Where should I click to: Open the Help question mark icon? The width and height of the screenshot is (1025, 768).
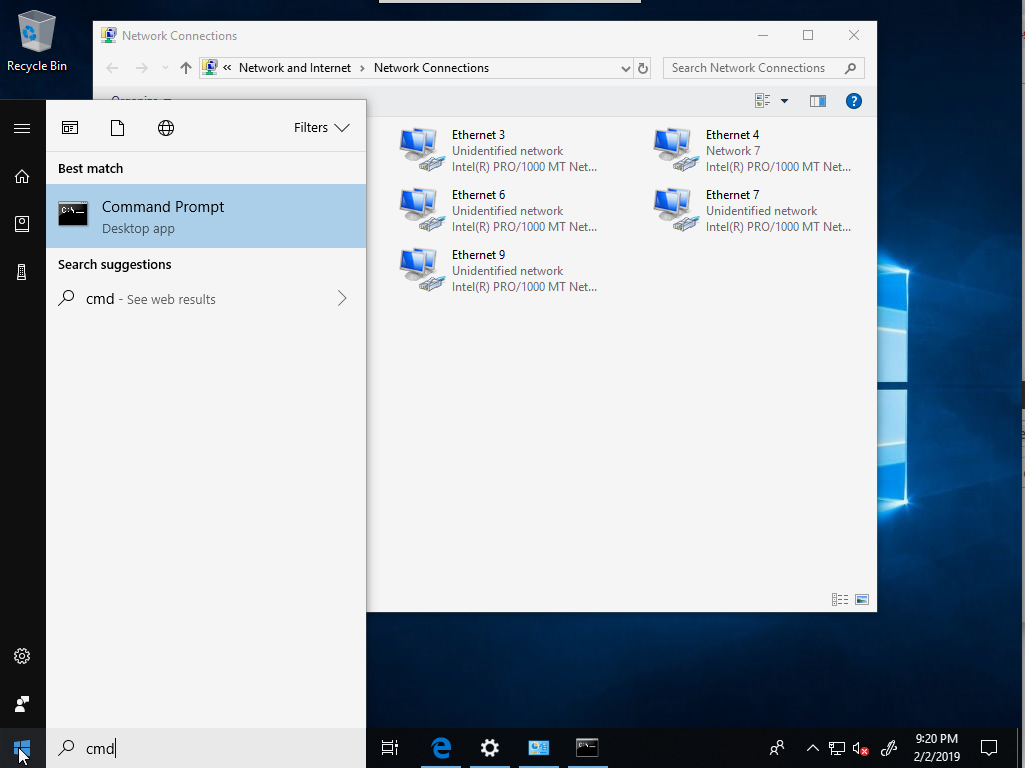pyautogui.click(x=853, y=101)
